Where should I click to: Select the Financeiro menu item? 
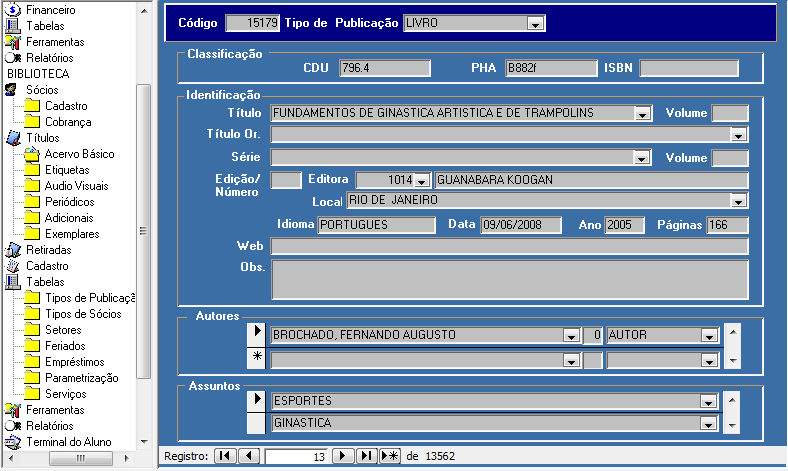51,10
